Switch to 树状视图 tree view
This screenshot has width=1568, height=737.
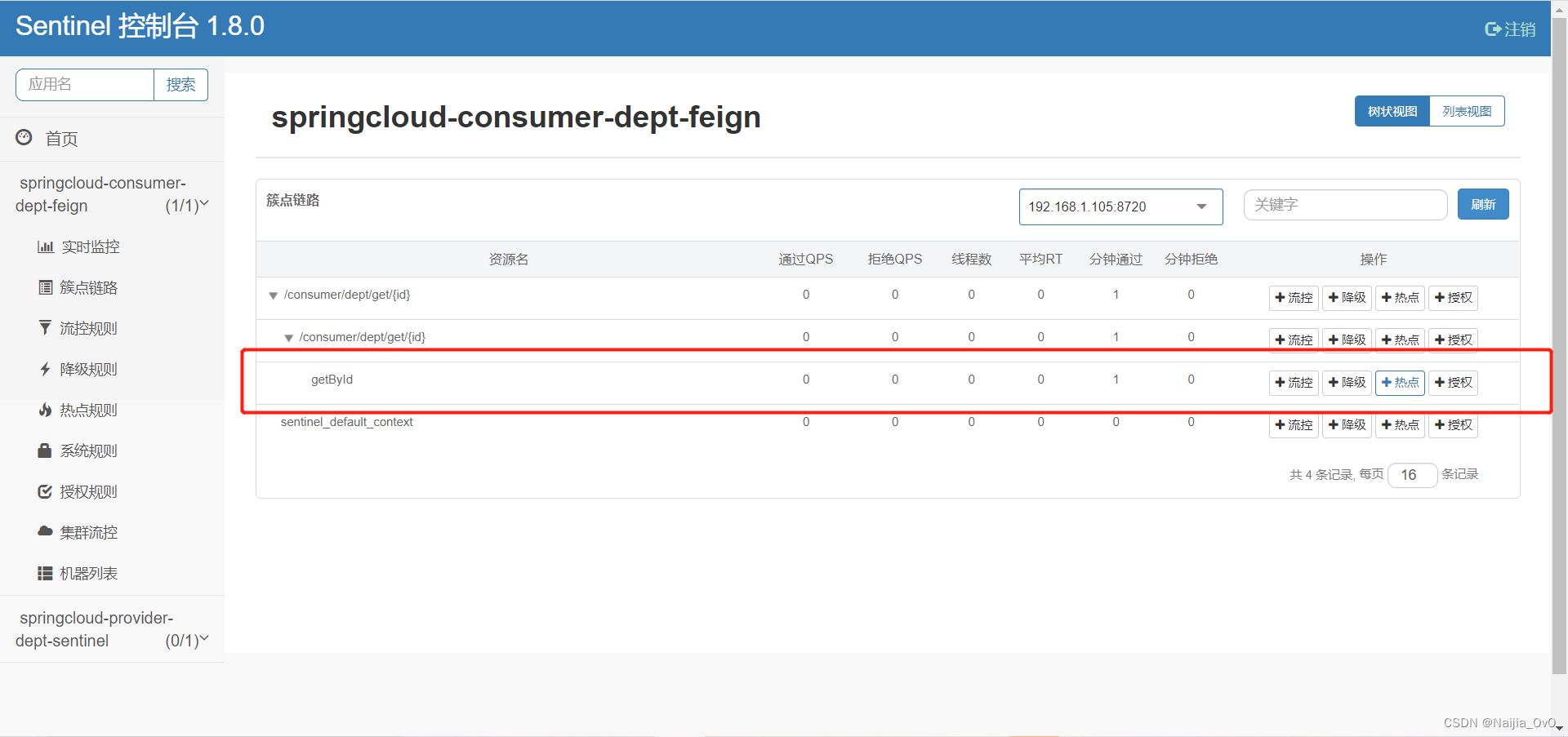pos(1392,111)
